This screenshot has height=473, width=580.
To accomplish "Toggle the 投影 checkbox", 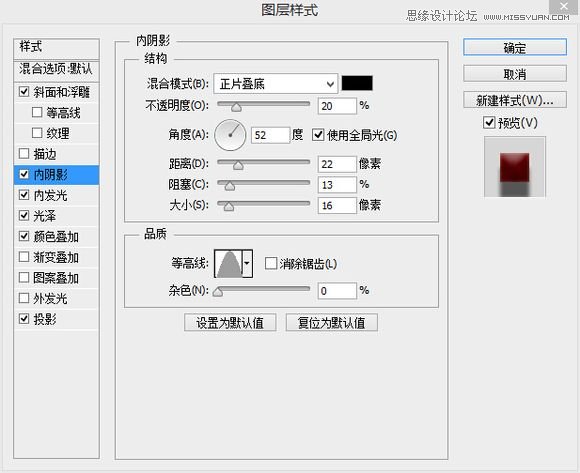I will (x=24, y=318).
